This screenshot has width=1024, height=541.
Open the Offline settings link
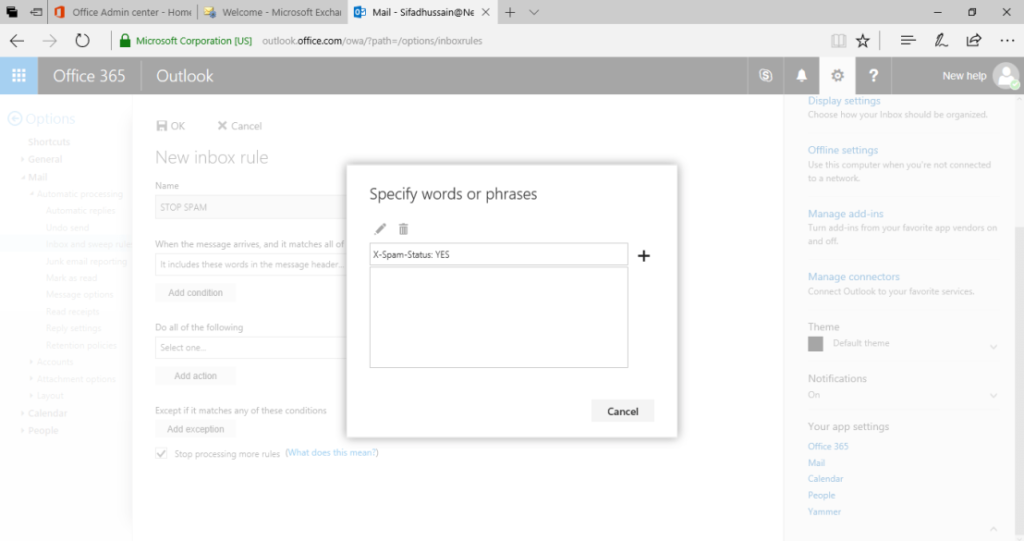(842, 150)
